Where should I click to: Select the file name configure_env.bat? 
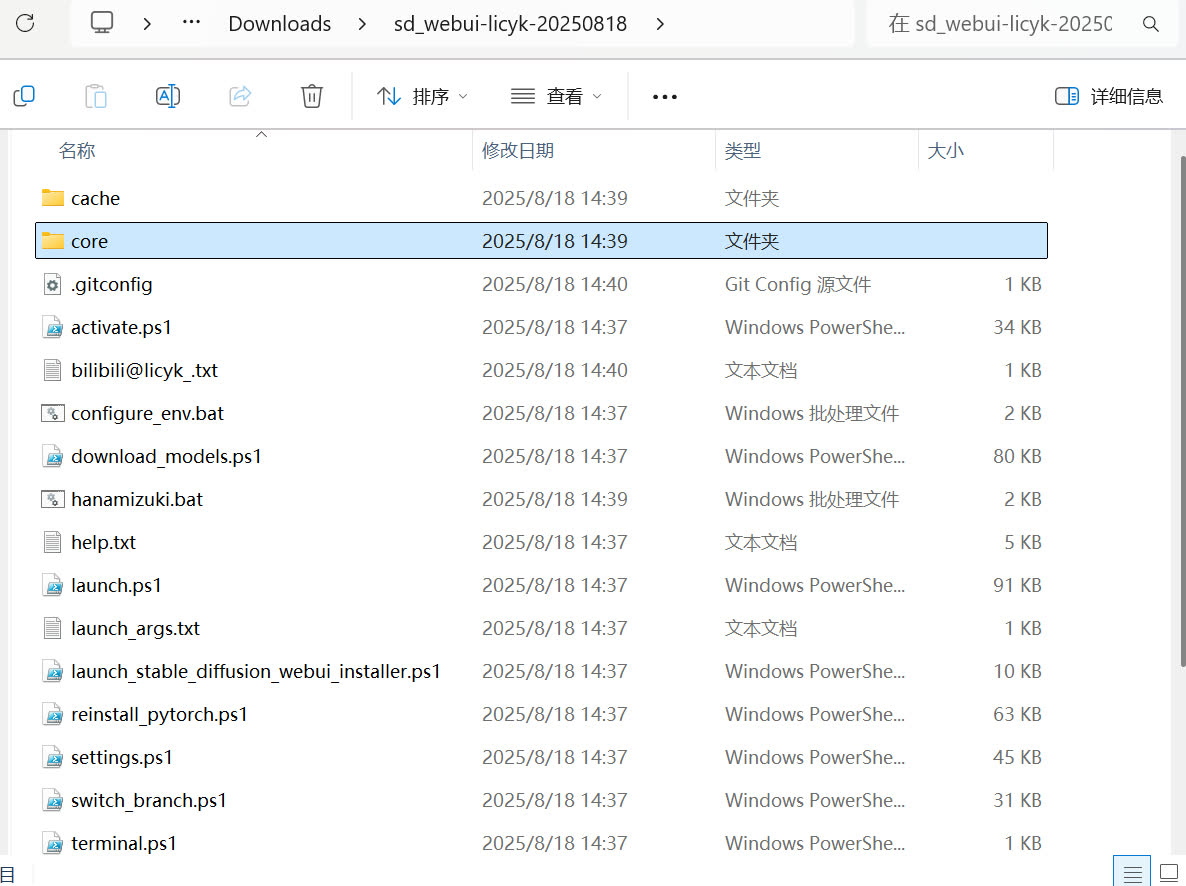tap(147, 414)
